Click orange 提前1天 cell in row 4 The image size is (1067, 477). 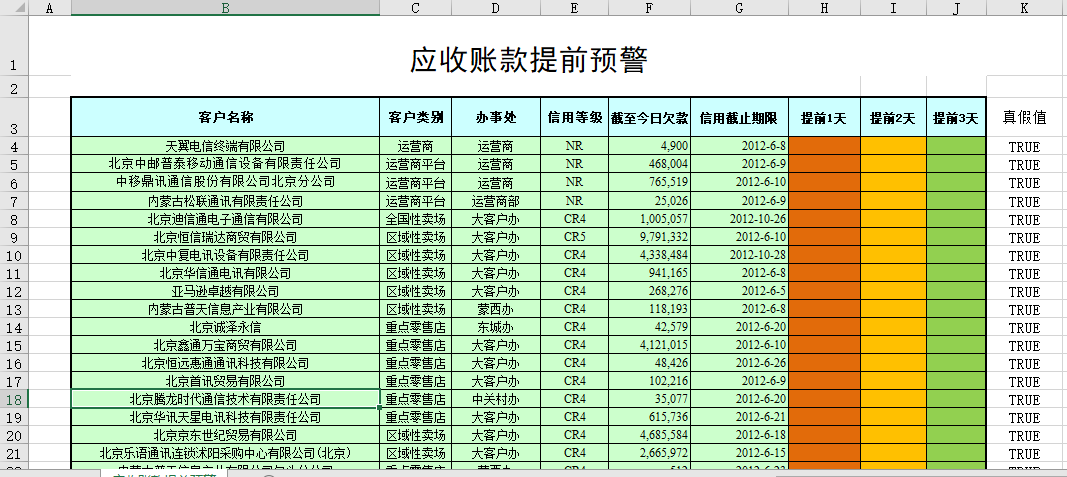point(824,146)
